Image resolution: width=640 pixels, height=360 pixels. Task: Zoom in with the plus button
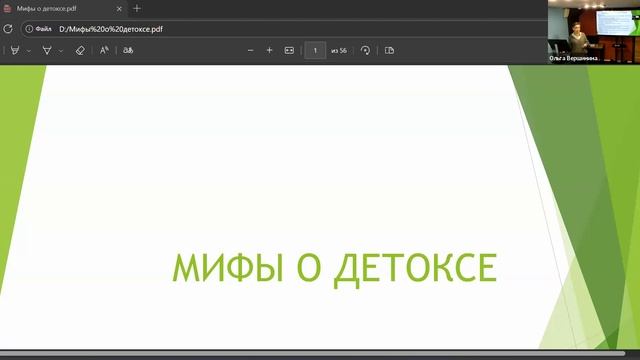pos(269,50)
